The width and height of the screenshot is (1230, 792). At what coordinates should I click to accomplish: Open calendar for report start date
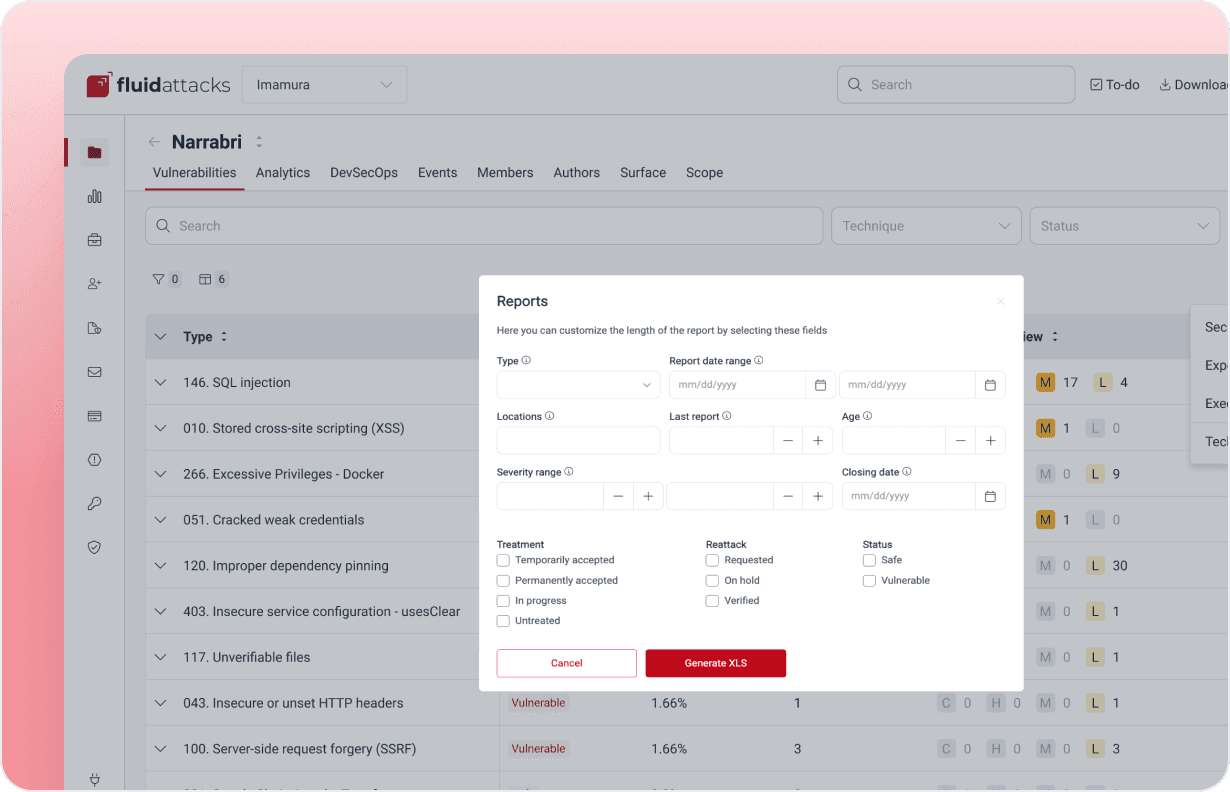(820, 385)
